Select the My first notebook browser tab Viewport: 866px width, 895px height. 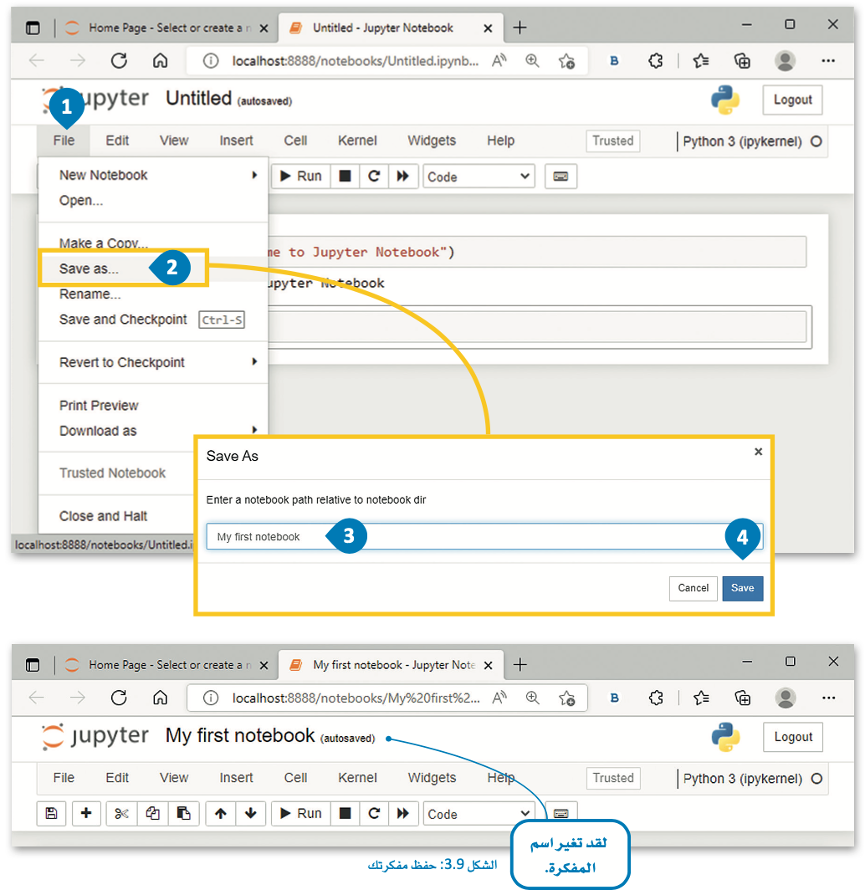pos(391,665)
